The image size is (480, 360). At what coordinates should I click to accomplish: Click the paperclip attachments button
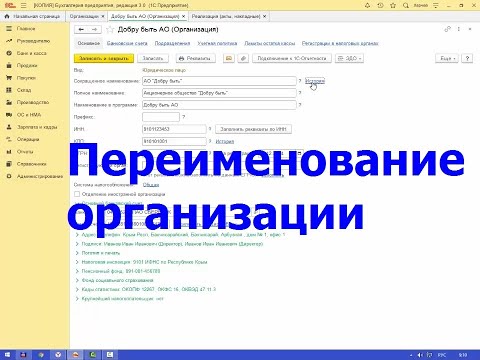point(243,58)
